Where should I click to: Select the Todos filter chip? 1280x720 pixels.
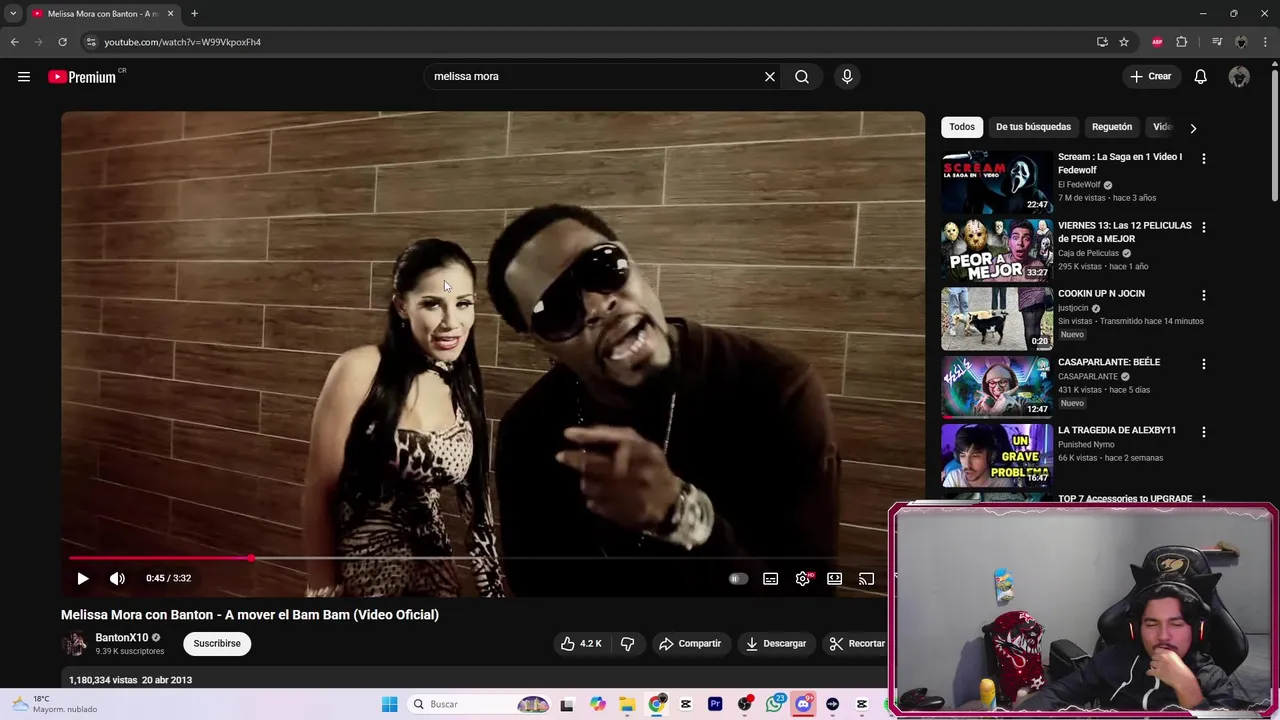pos(962,127)
